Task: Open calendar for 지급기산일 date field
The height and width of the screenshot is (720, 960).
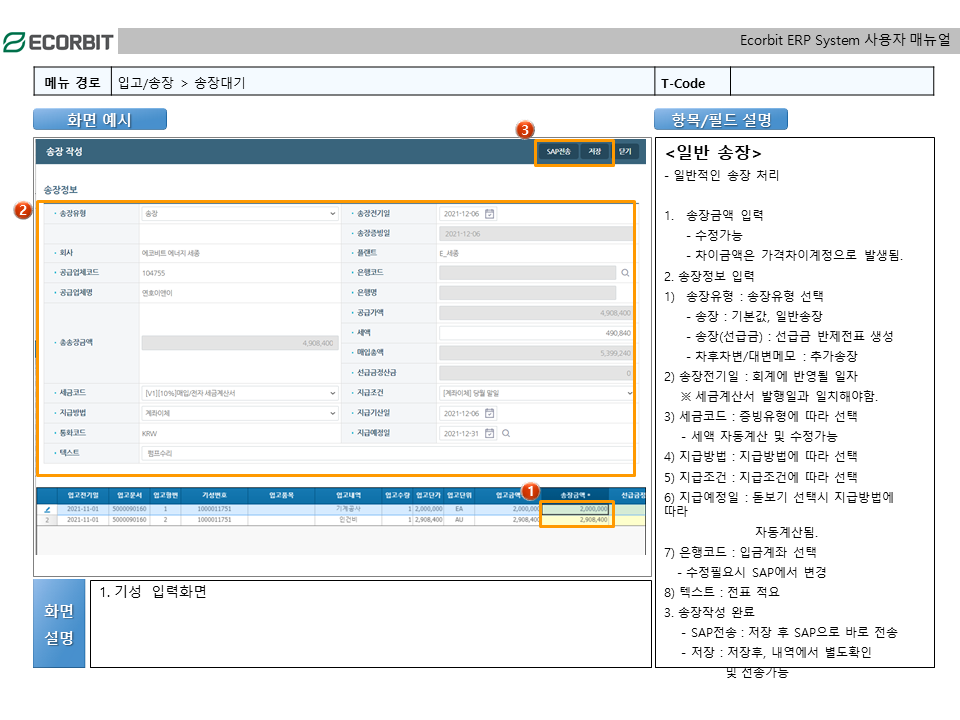Action: tap(490, 413)
